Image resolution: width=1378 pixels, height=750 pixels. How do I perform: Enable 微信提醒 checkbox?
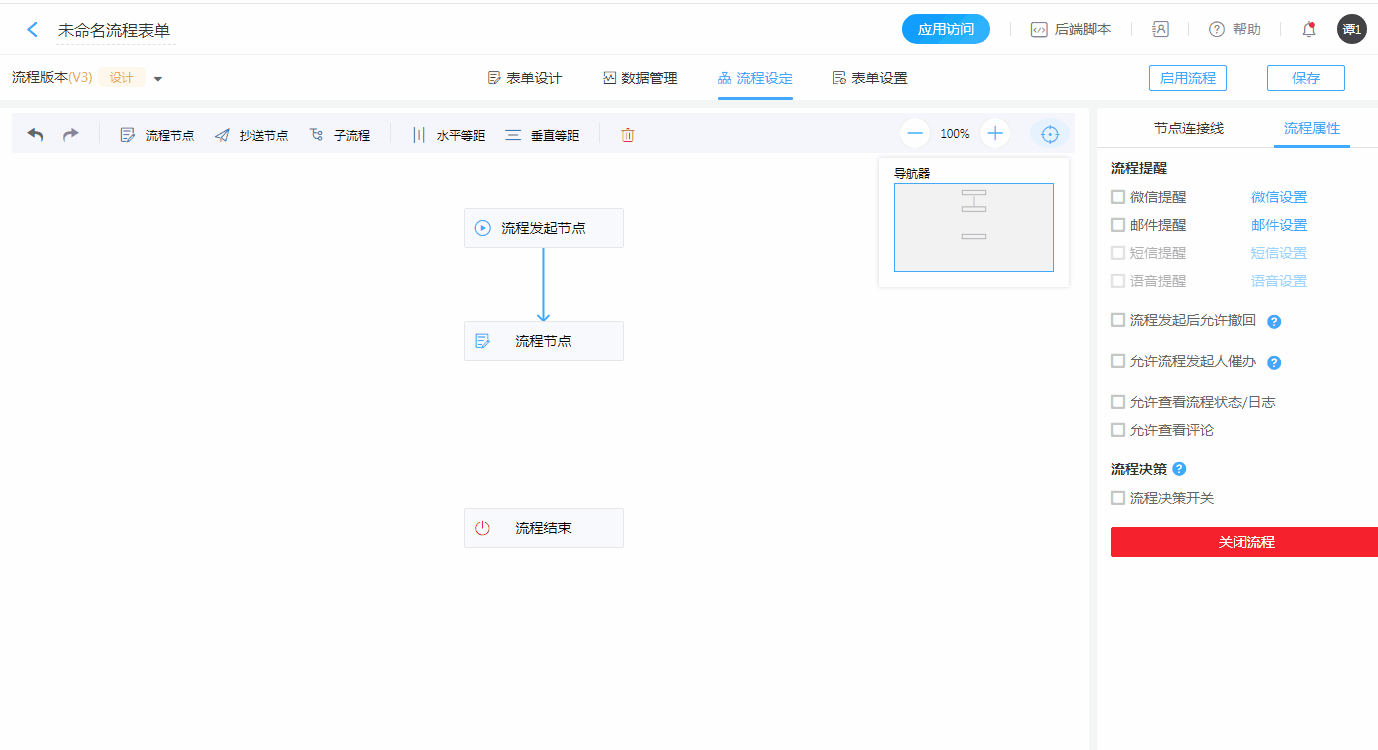1118,197
